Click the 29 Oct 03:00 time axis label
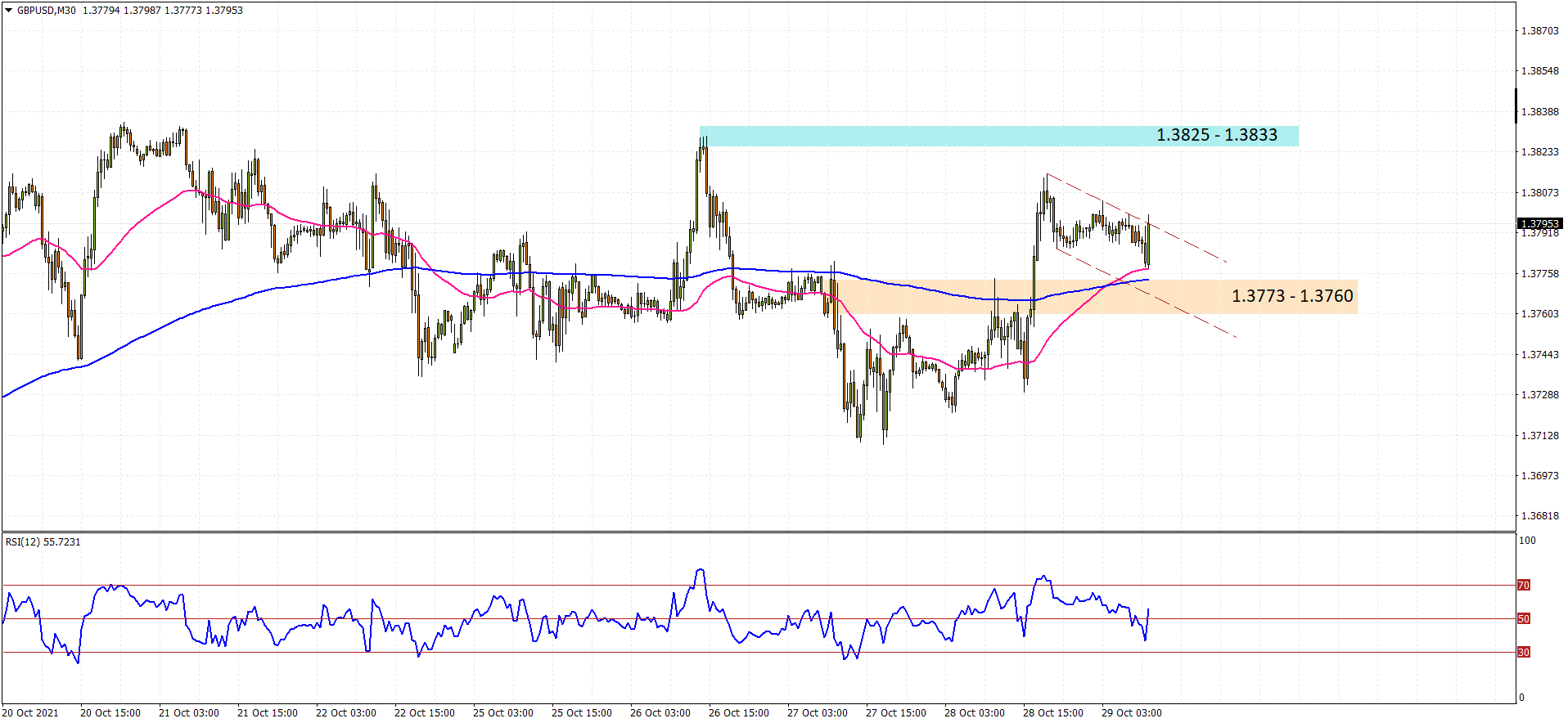The width and height of the screenshot is (1568, 723). point(1132,713)
